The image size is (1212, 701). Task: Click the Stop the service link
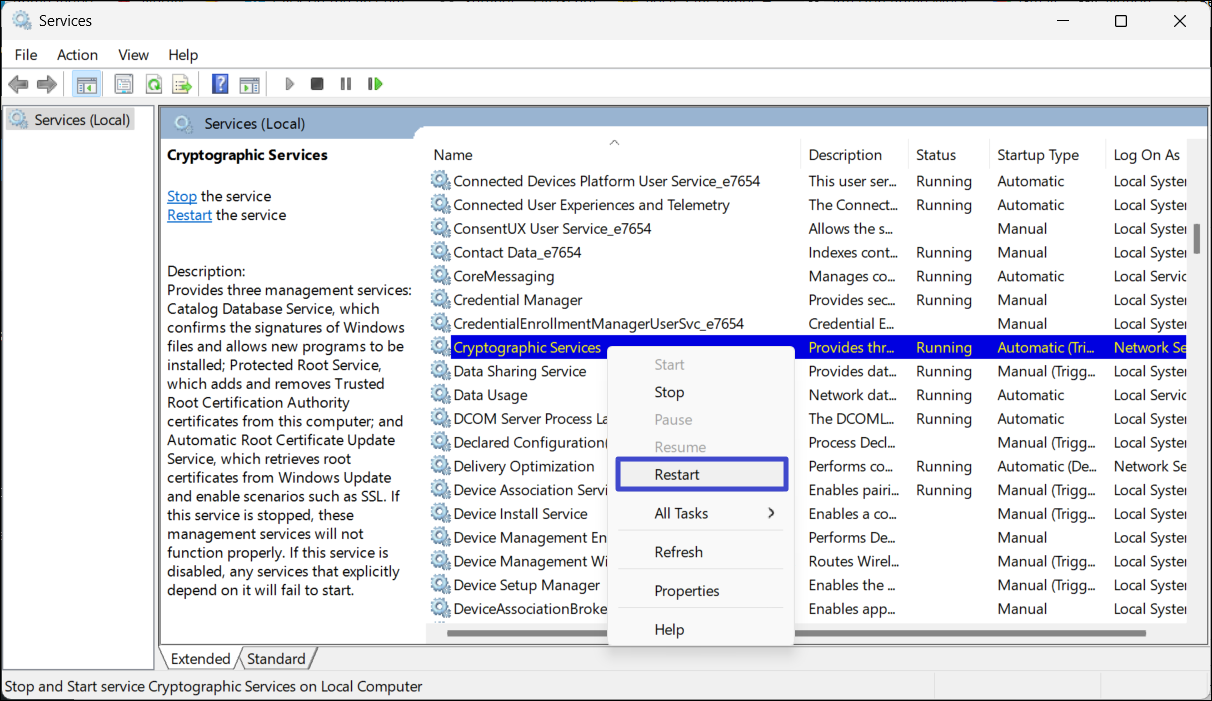(x=181, y=196)
